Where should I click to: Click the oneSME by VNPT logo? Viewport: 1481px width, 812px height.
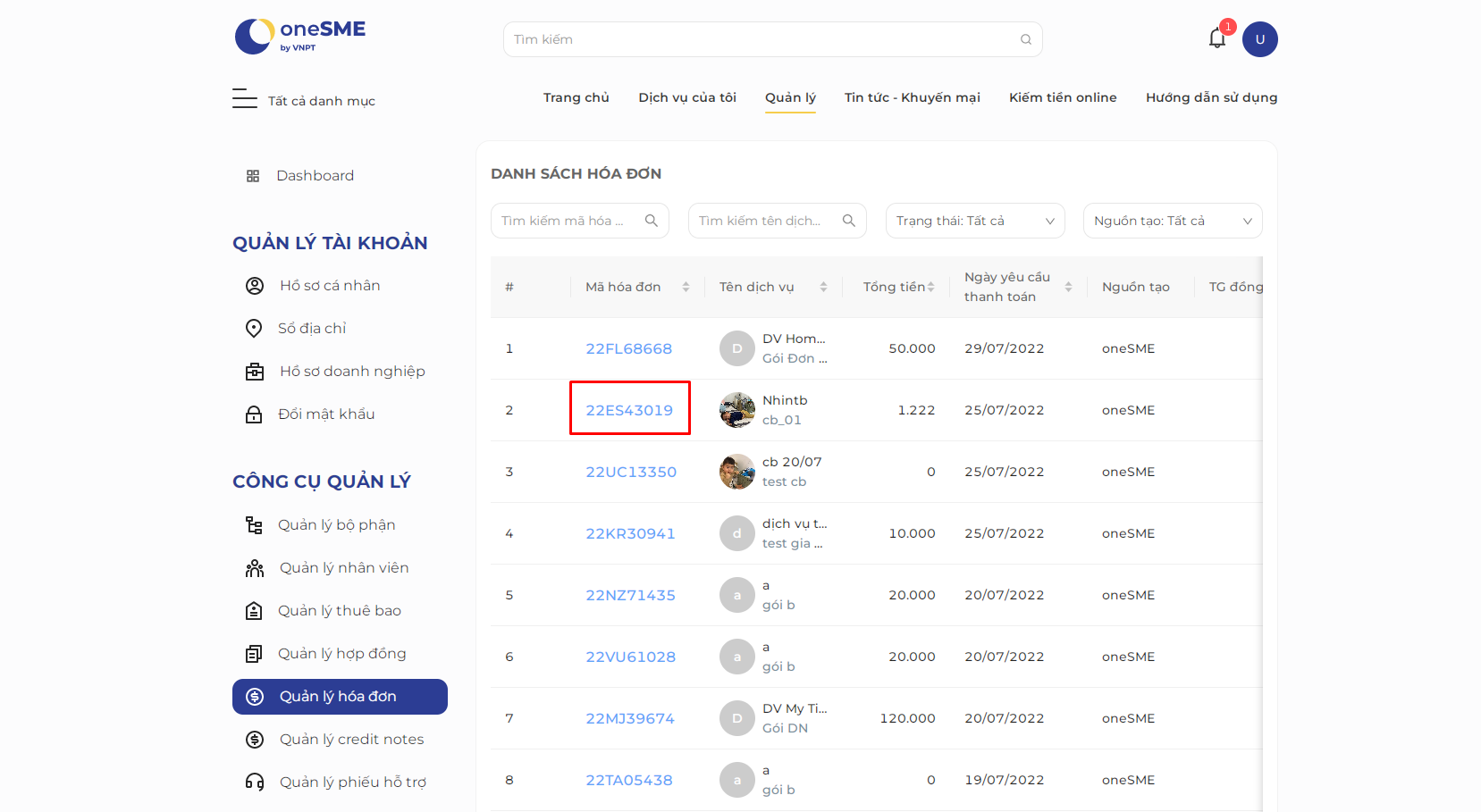(x=300, y=37)
